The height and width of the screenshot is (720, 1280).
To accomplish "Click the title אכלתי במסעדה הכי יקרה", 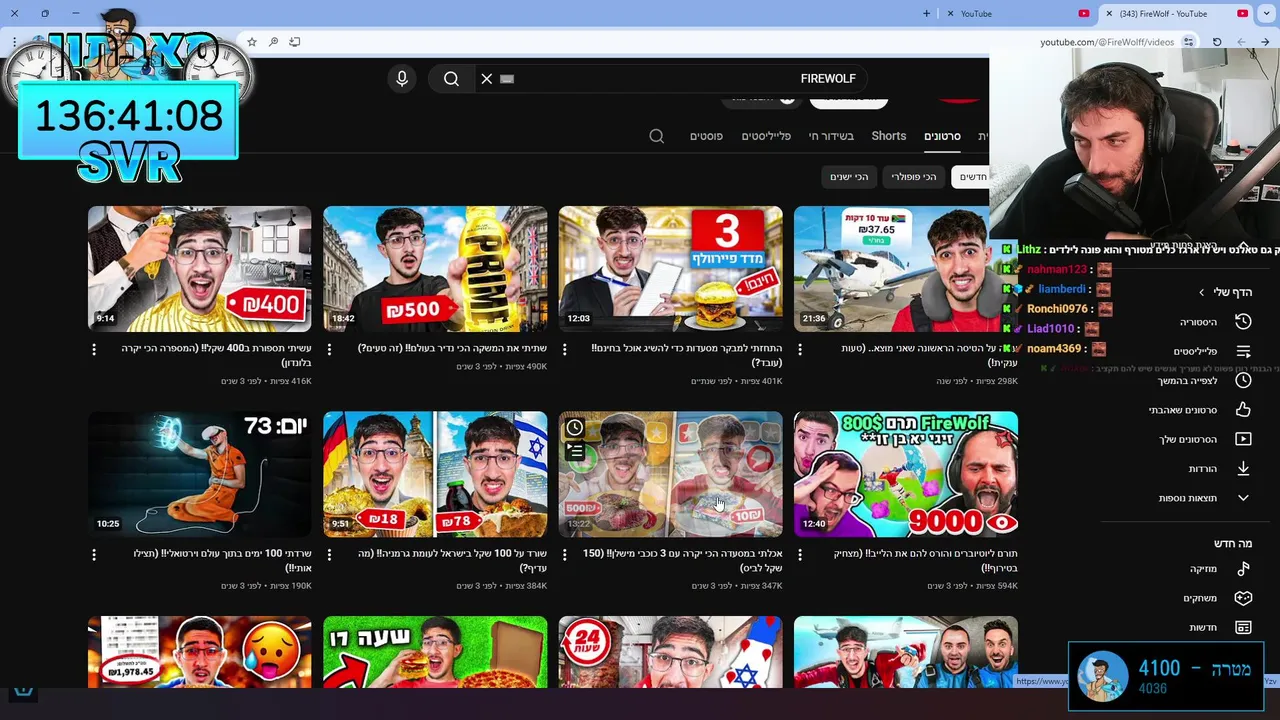I will 683,560.
